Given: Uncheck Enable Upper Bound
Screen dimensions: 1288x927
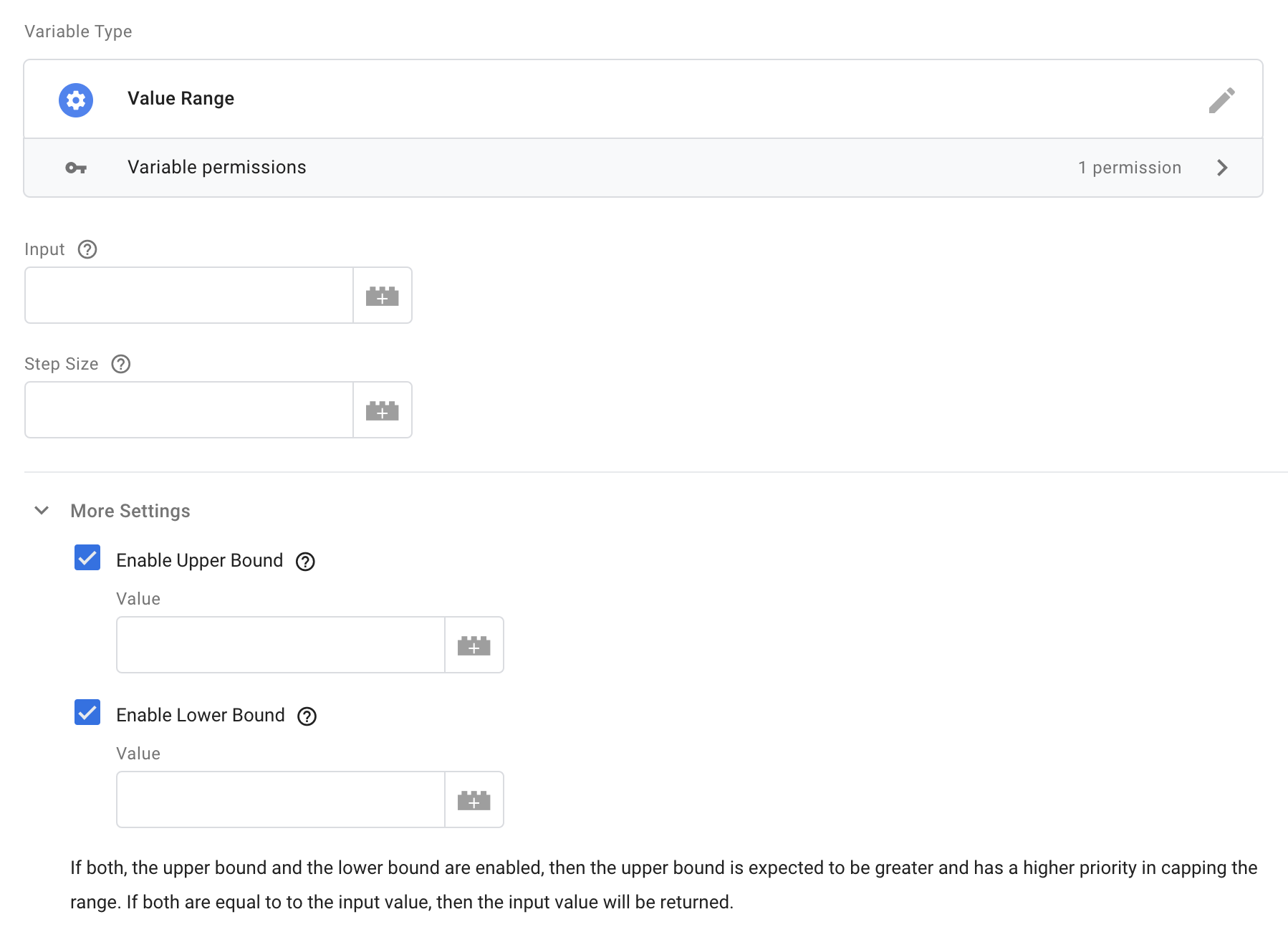Looking at the screenshot, I should coord(87,559).
